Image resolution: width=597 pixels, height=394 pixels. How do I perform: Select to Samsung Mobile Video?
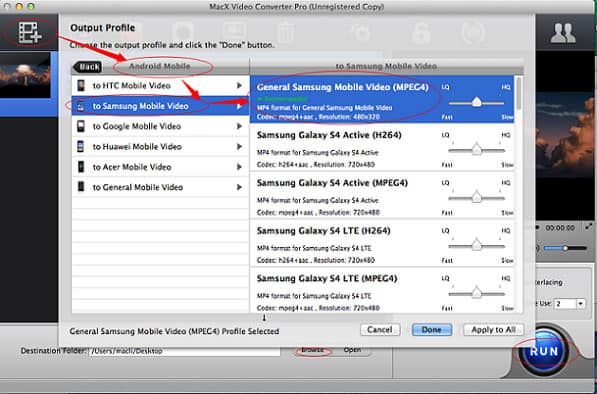click(x=160, y=106)
